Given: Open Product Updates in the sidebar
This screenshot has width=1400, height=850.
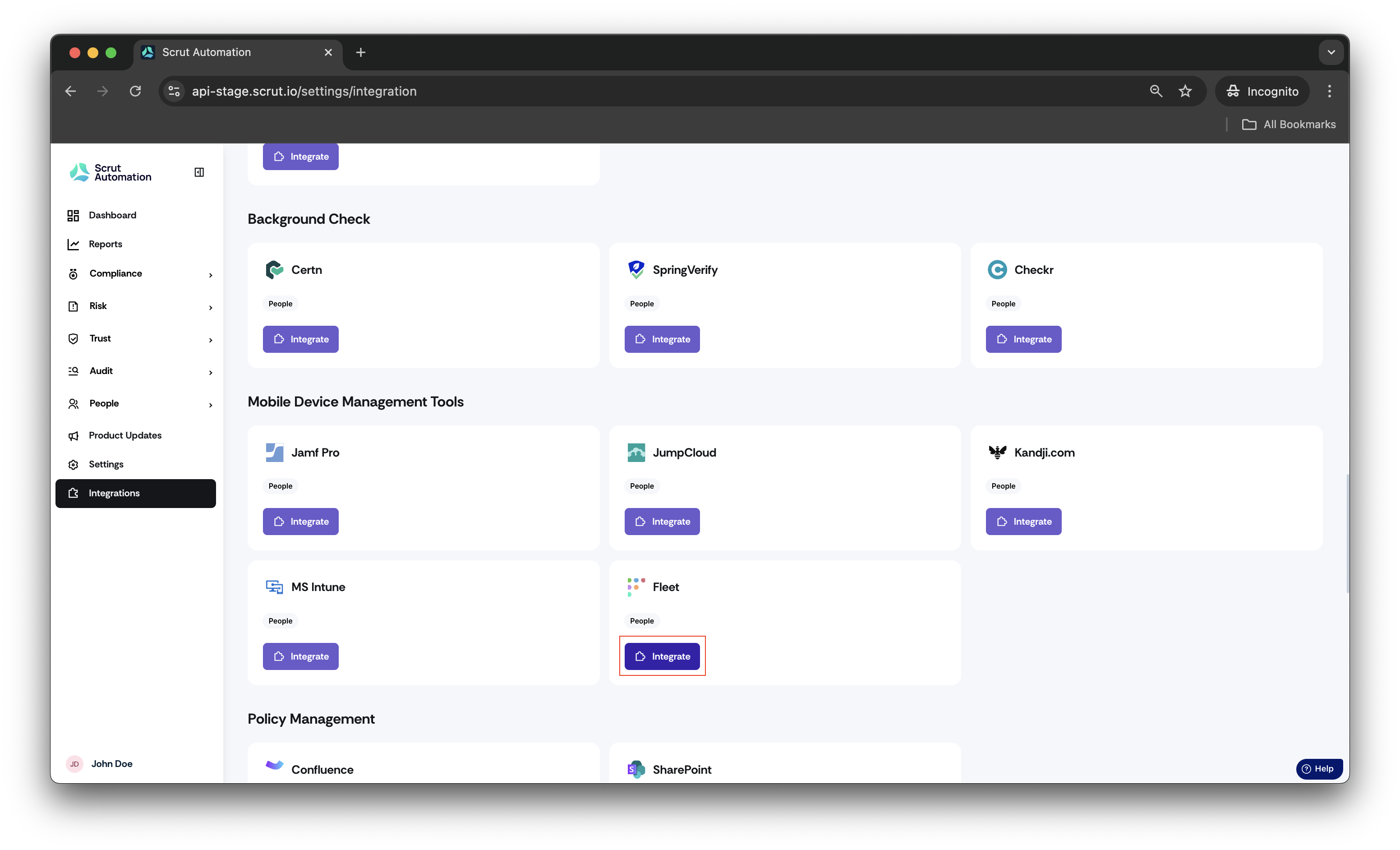Looking at the screenshot, I should pos(136,436).
